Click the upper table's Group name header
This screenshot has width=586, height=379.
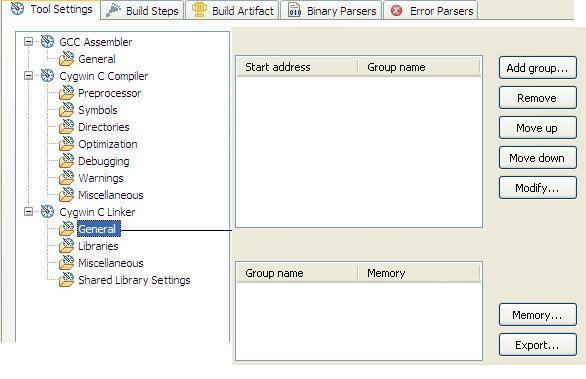pyautogui.click(x=419, y=67)
